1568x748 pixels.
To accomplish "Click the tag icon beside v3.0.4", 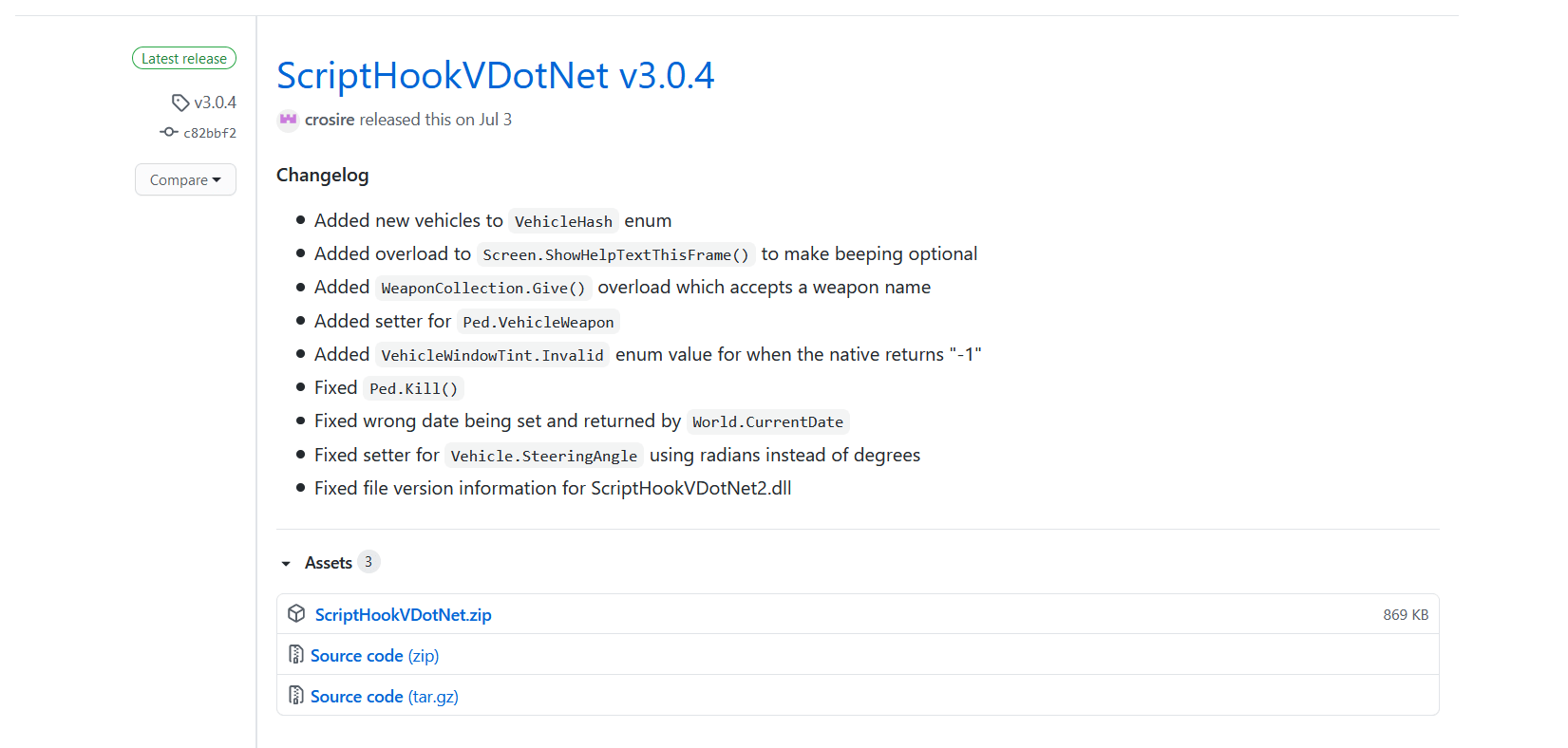I will tap(179, 103).
